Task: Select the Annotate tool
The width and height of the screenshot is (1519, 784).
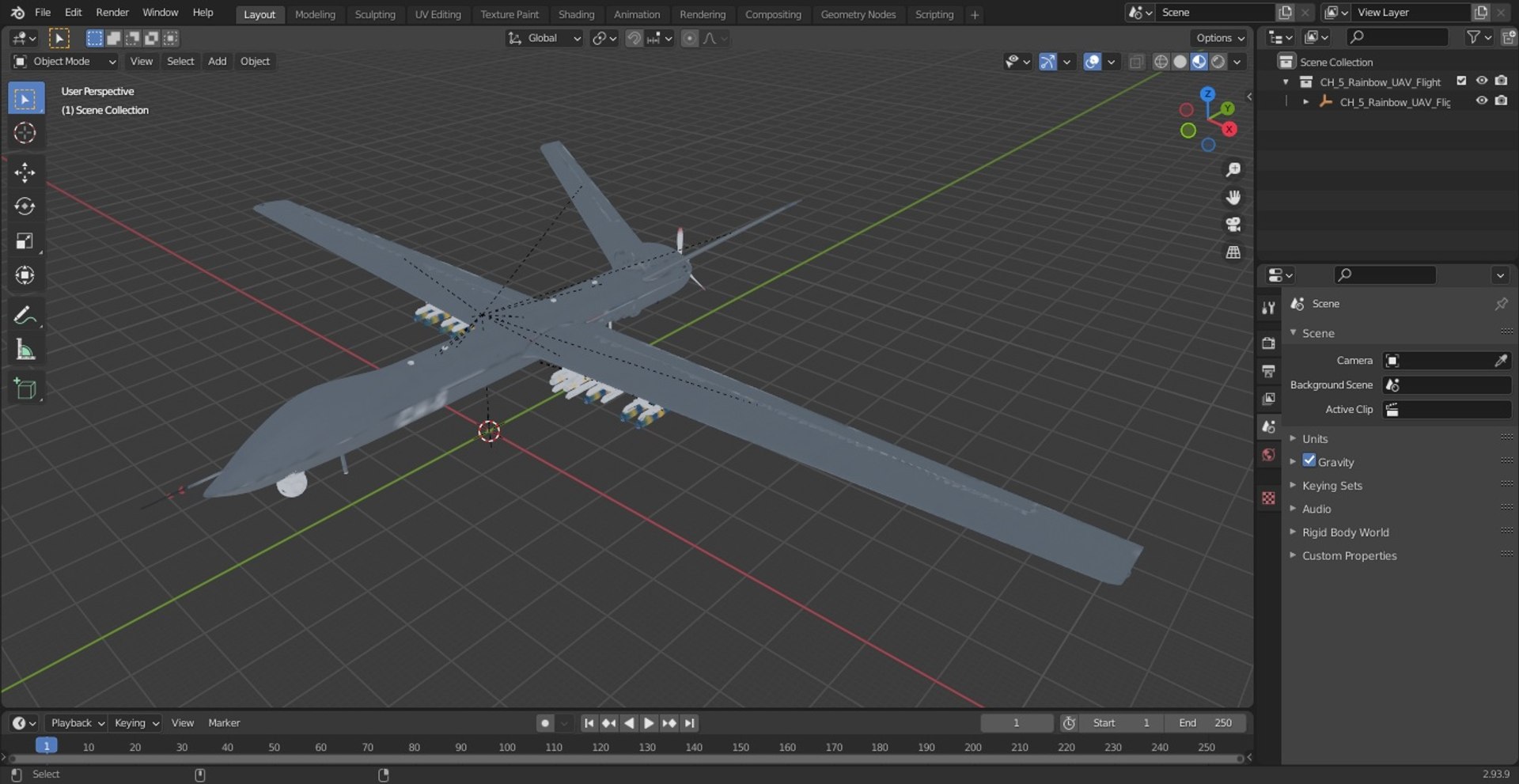Action: pyautogui.click(x=25, y=316)
